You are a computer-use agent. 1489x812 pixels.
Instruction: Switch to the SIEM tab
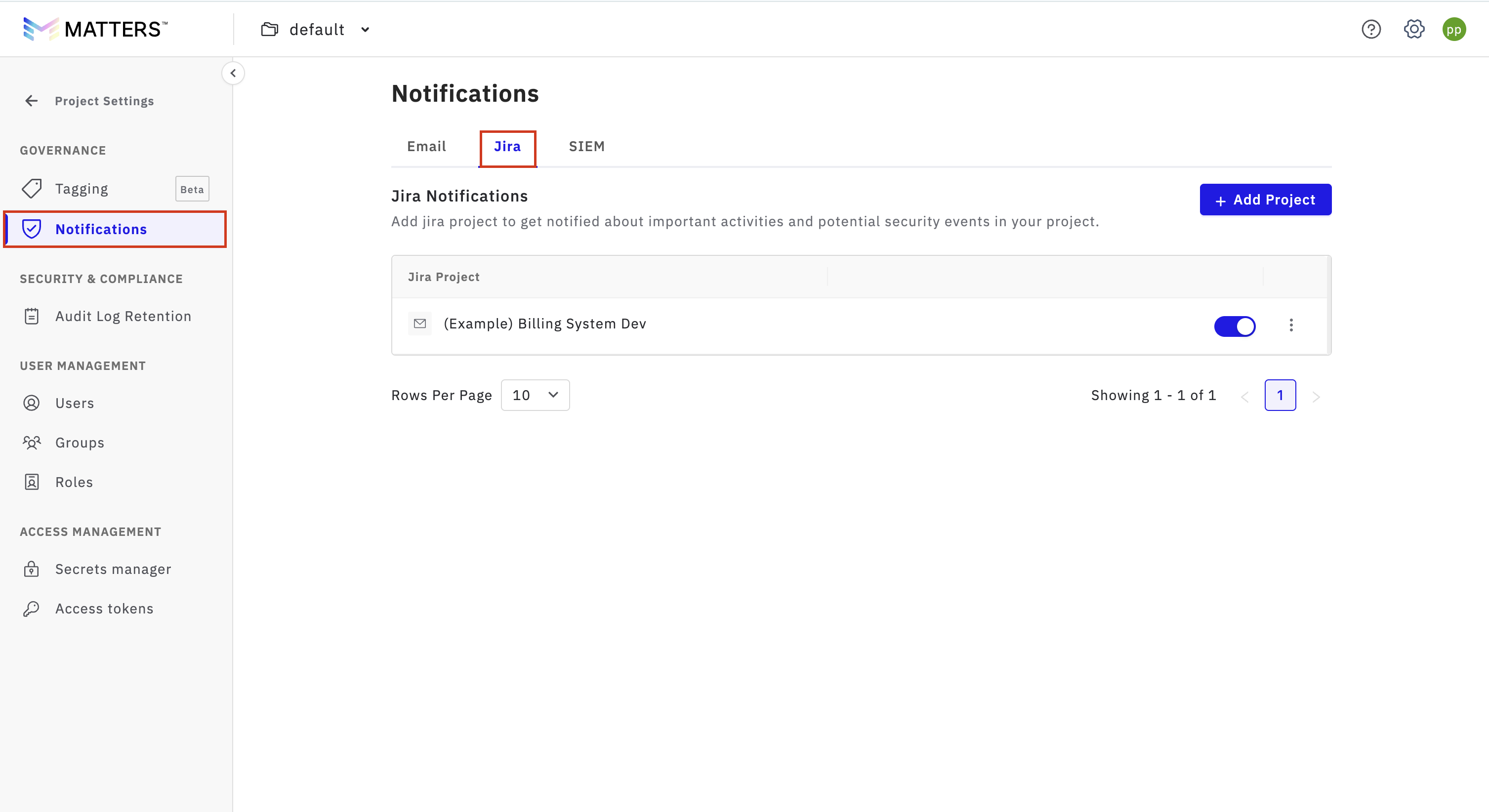(x=586, y=147)
